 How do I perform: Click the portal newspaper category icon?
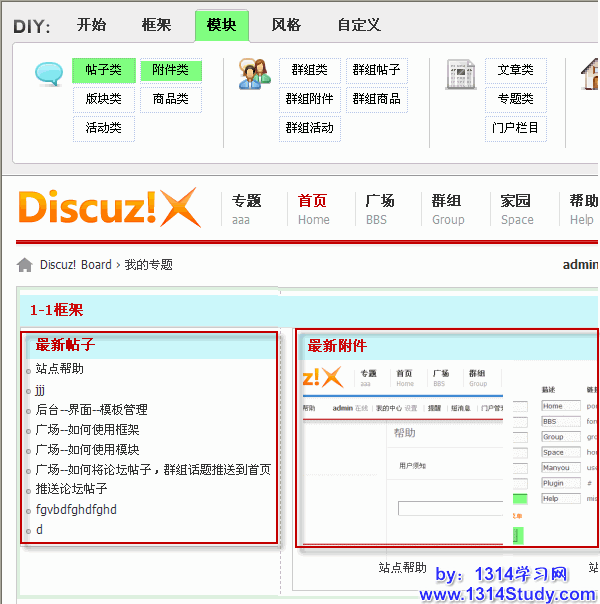460,73
